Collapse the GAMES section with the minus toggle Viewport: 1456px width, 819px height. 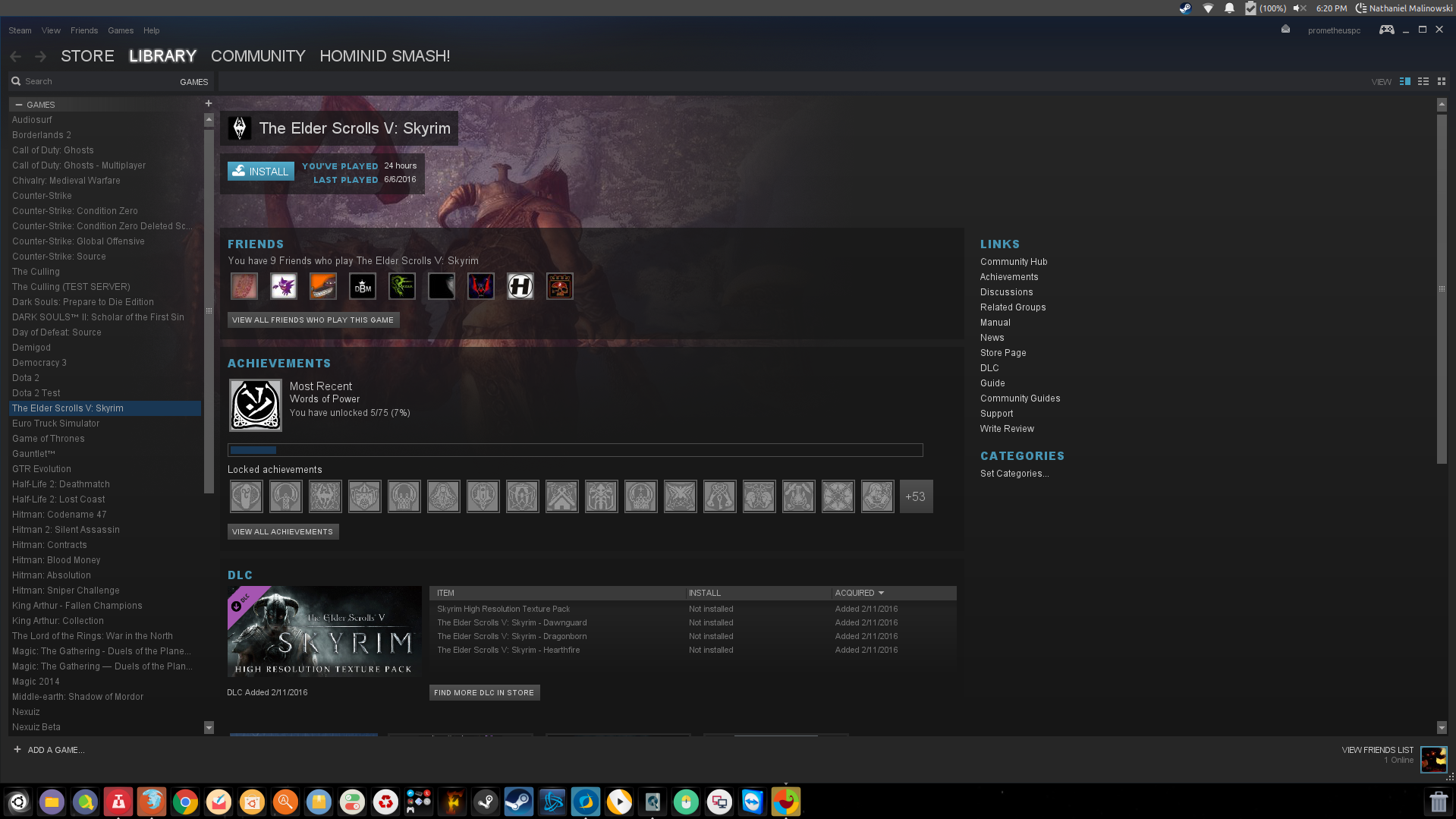(x=17, y=105)
